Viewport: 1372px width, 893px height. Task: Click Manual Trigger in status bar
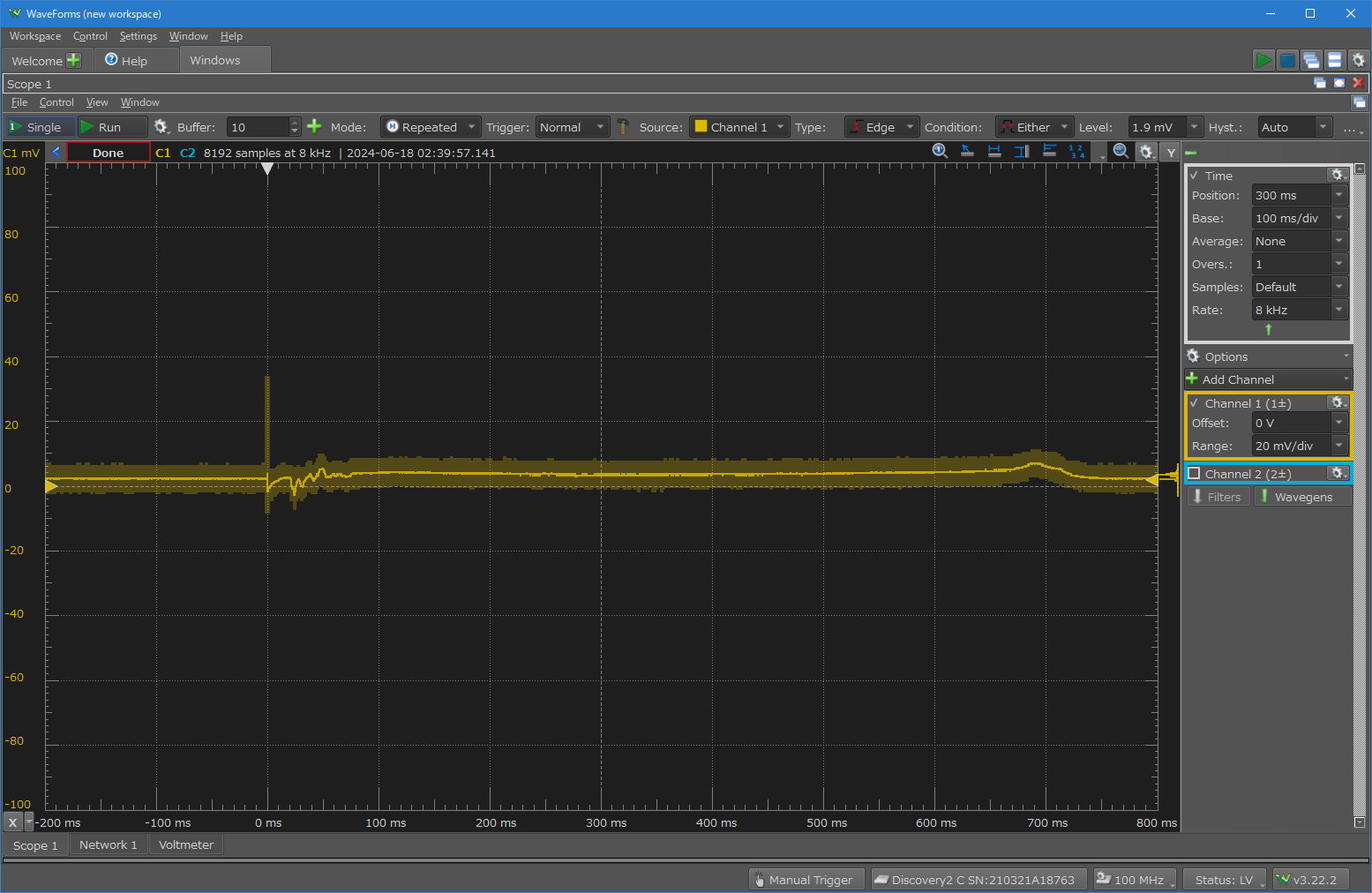[x=807, y=880]
